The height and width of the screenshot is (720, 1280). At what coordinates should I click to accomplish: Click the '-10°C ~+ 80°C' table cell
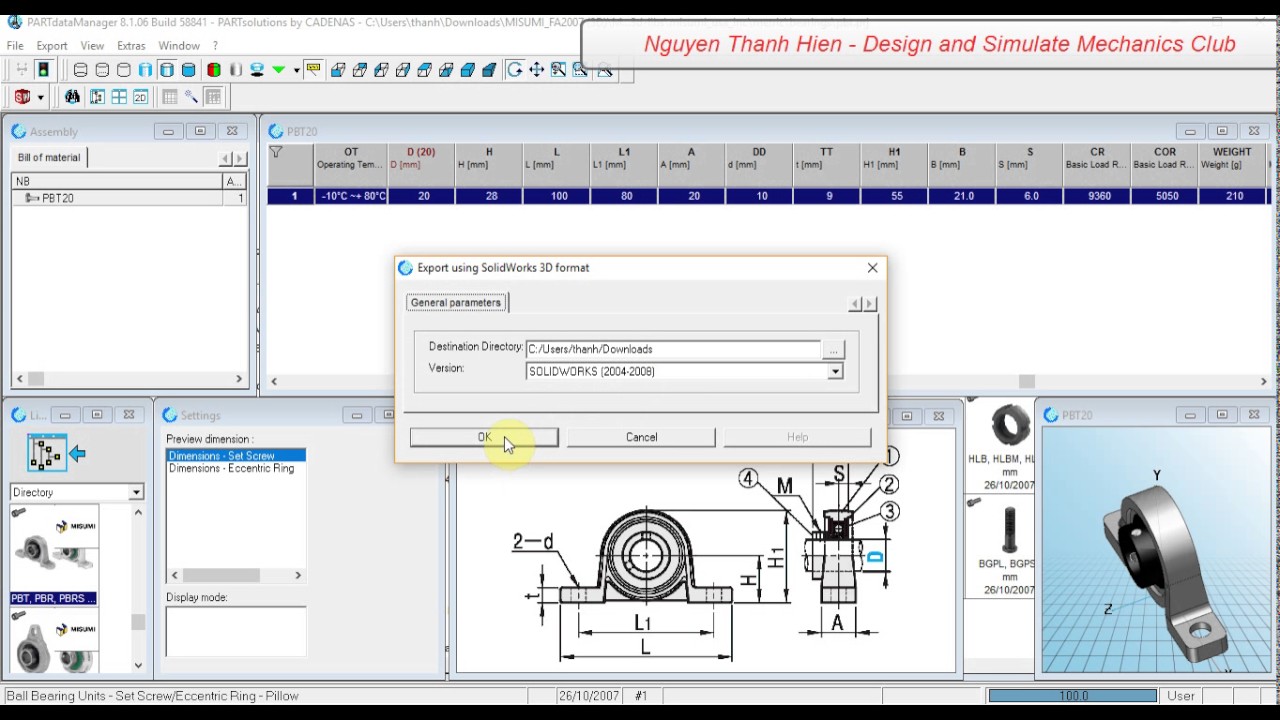tap(351, 196)
